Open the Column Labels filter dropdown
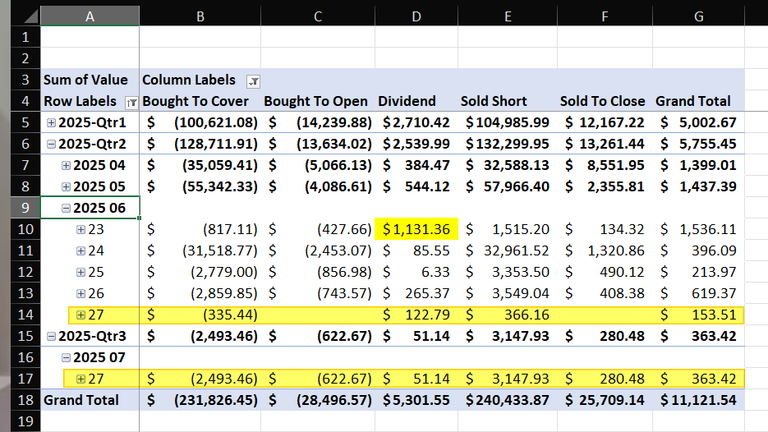 point(253,81)
